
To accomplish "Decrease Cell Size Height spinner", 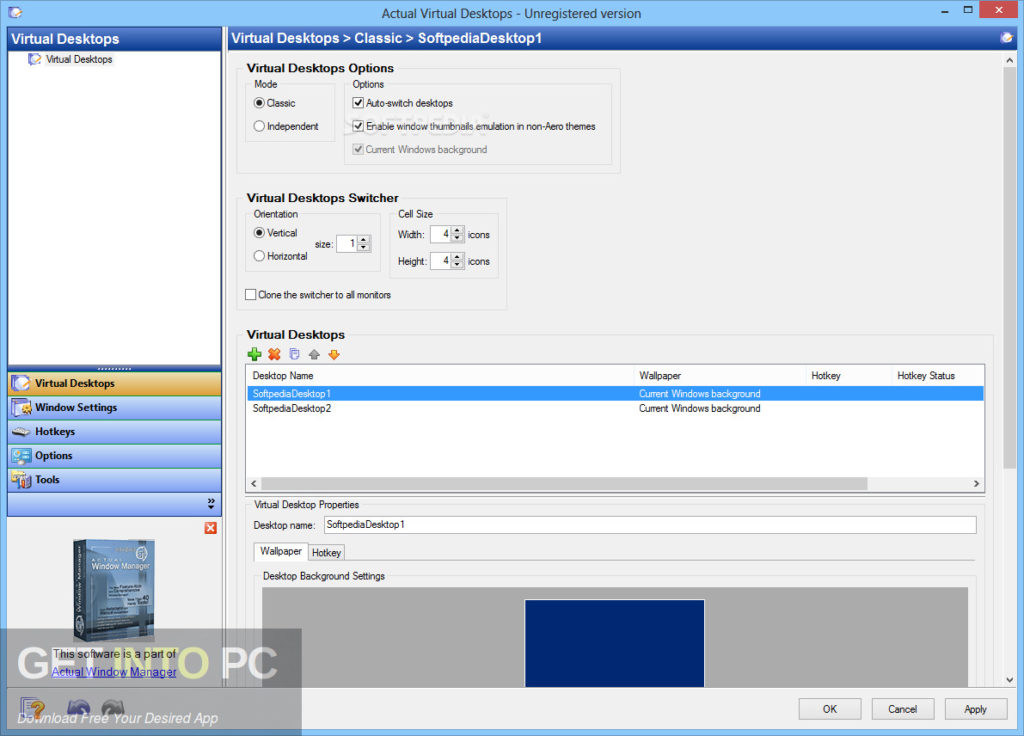I will click(x=457, y=264).
